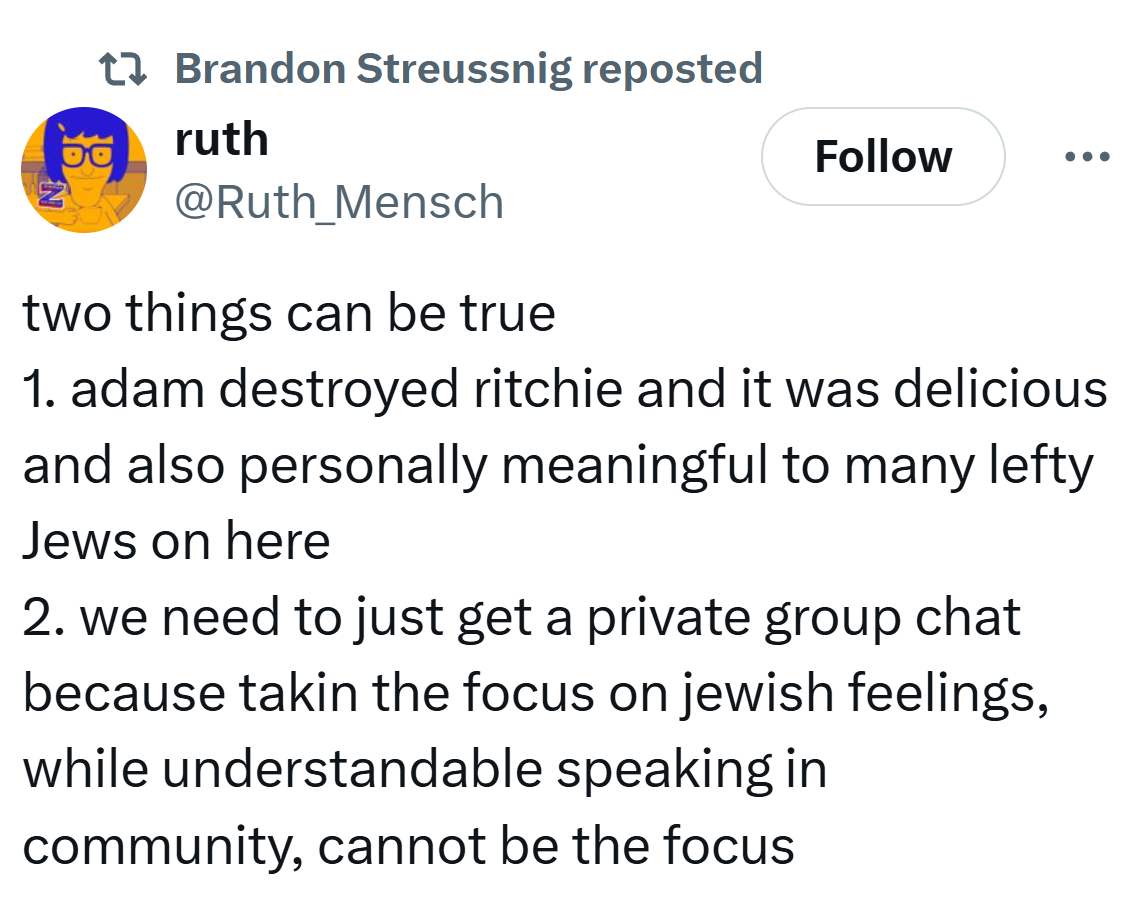Click the line "two things can be true"
1148x915 pixels.
coord(288,314)
